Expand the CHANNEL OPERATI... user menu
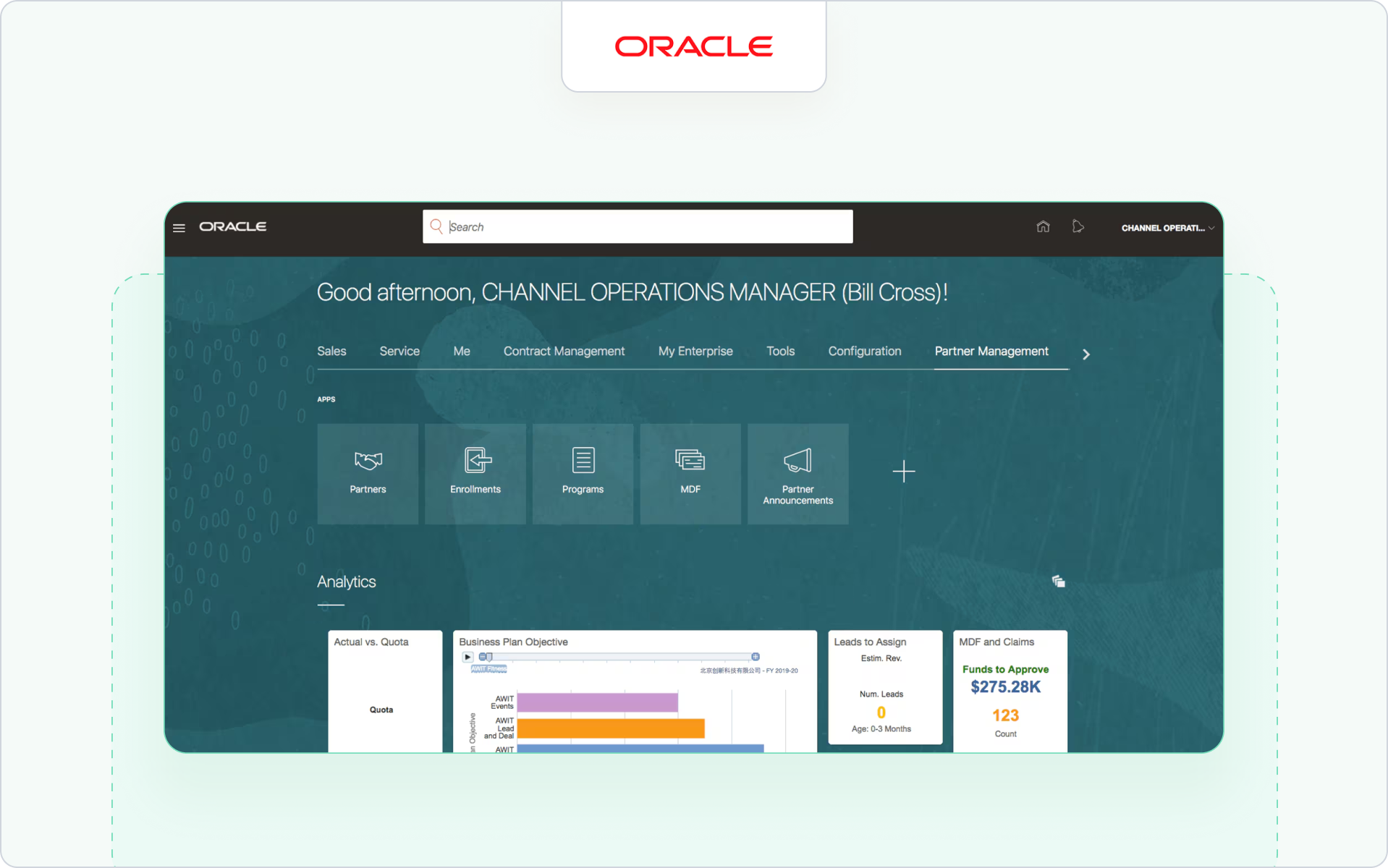 (x=1167, y=228)
